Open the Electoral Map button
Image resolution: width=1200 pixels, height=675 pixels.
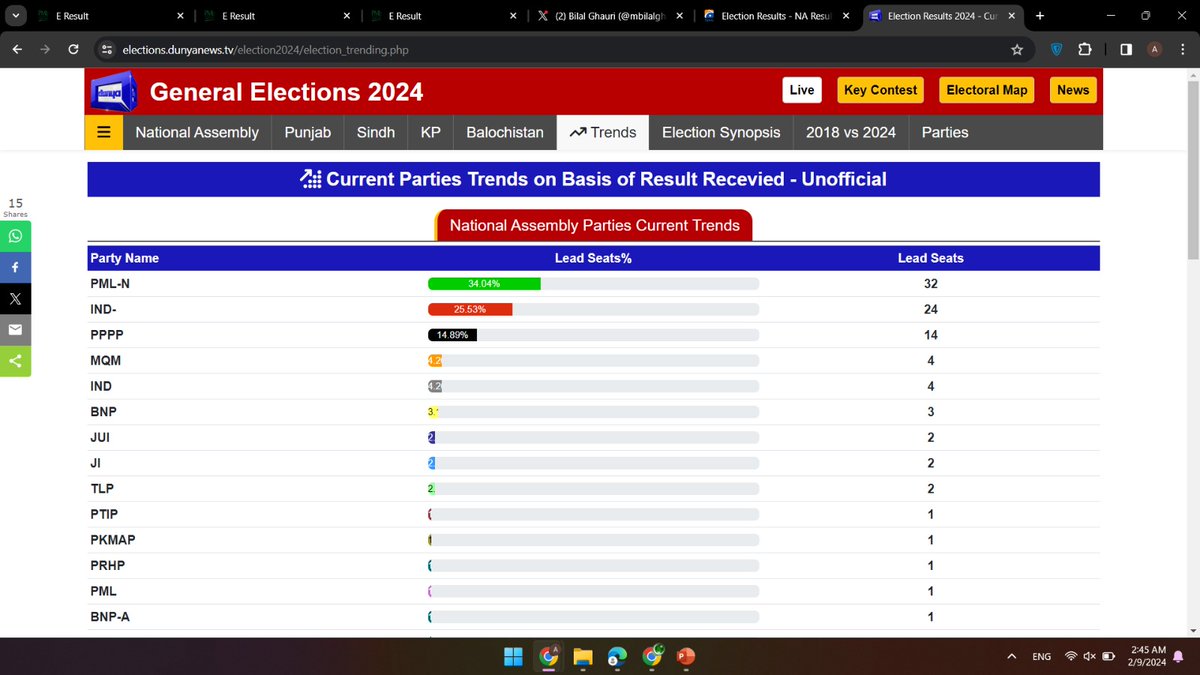click(987, 90)
